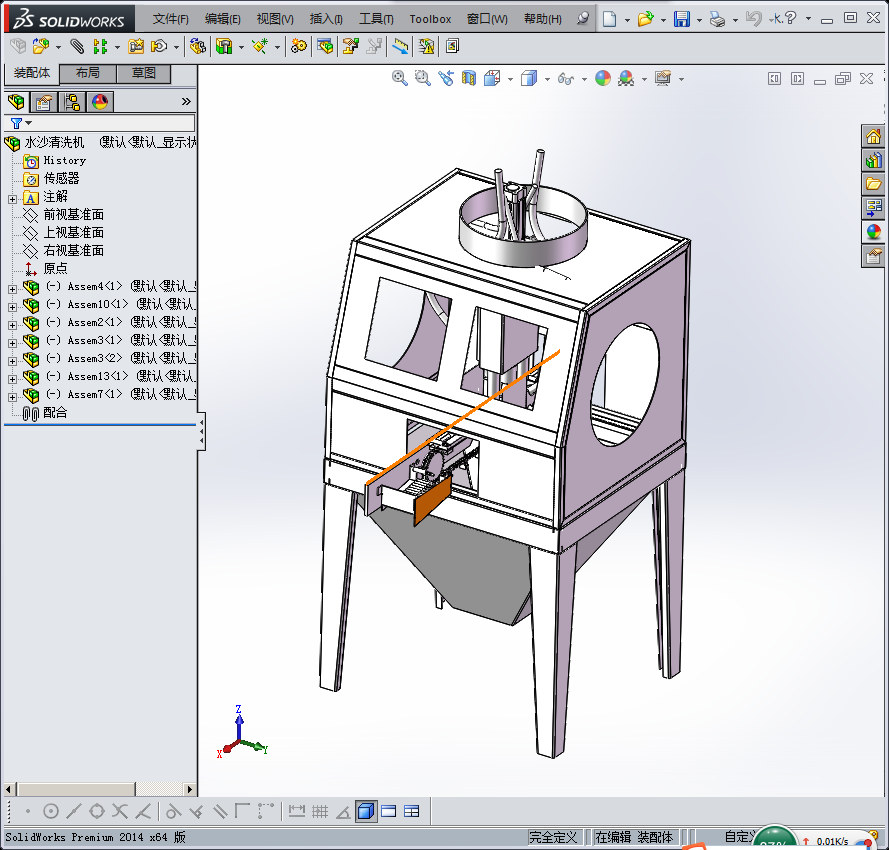Open the PropertyManager tab icon
This screenshot has width=889, height=850.
[44, 102]
